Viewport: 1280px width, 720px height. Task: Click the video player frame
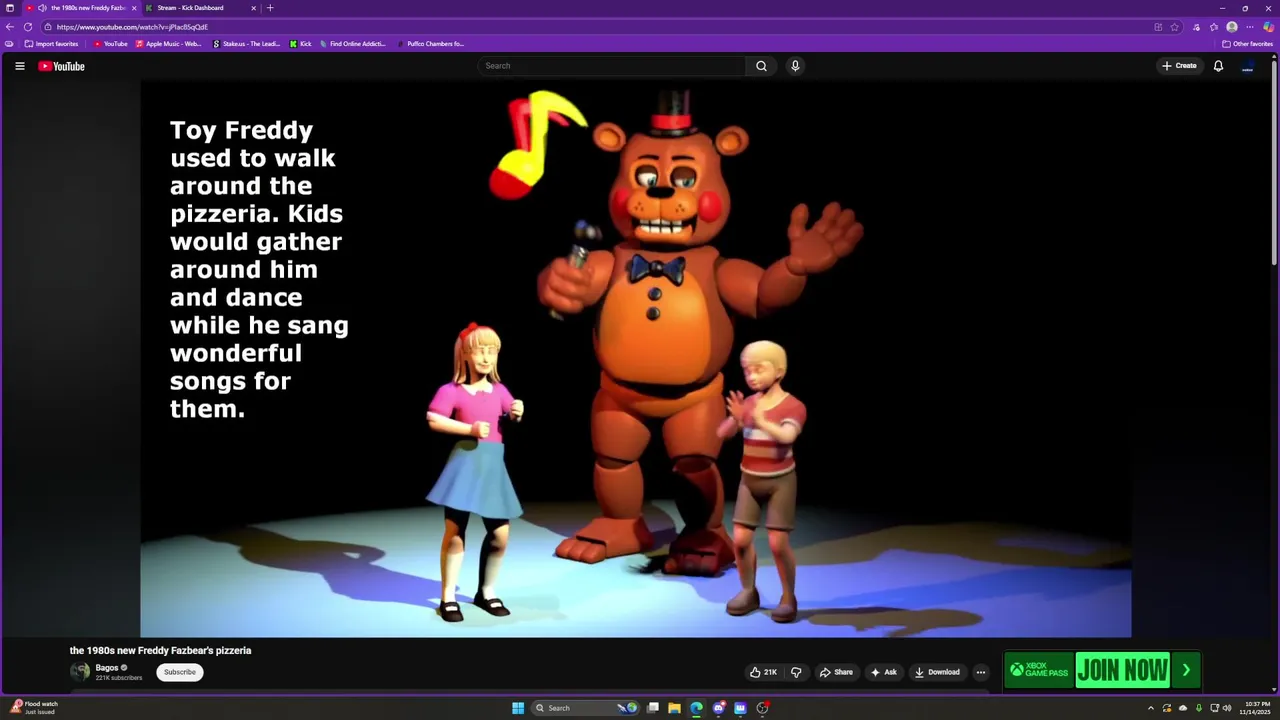[x=636, y=359]
